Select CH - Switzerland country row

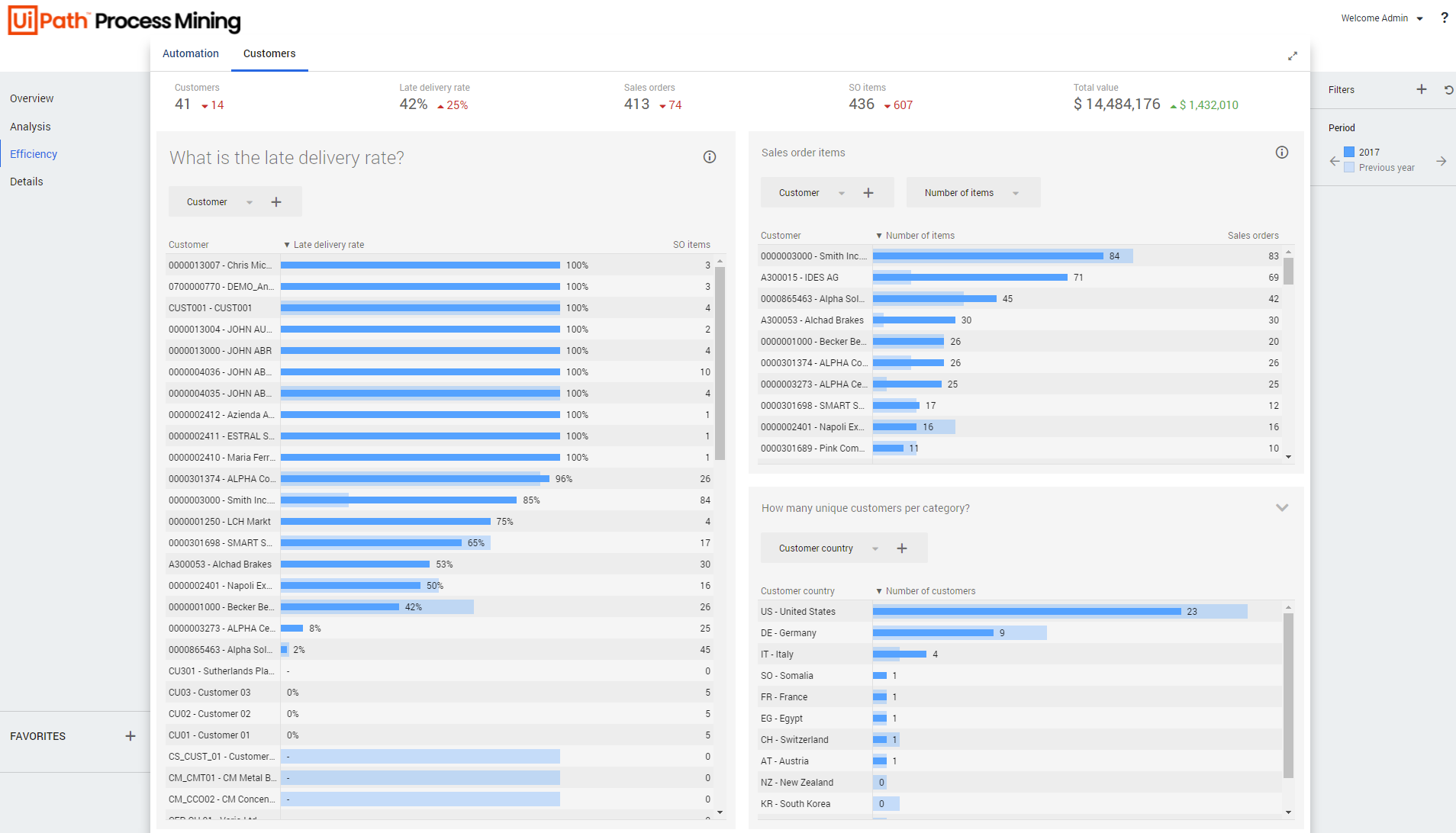(1020, 740)
